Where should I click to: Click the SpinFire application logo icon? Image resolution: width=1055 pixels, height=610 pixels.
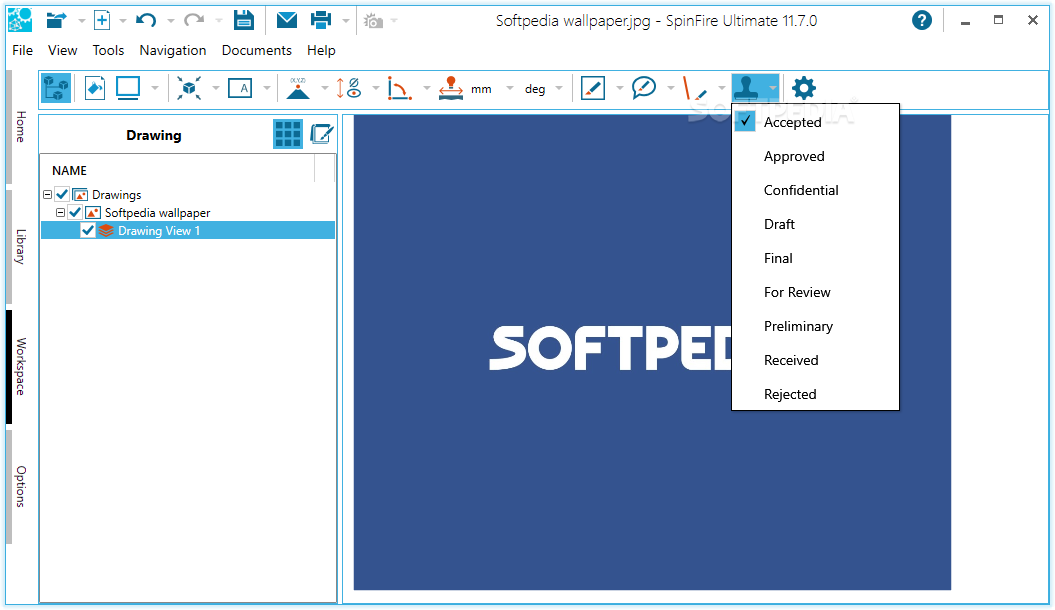click(x=20, y=20)
